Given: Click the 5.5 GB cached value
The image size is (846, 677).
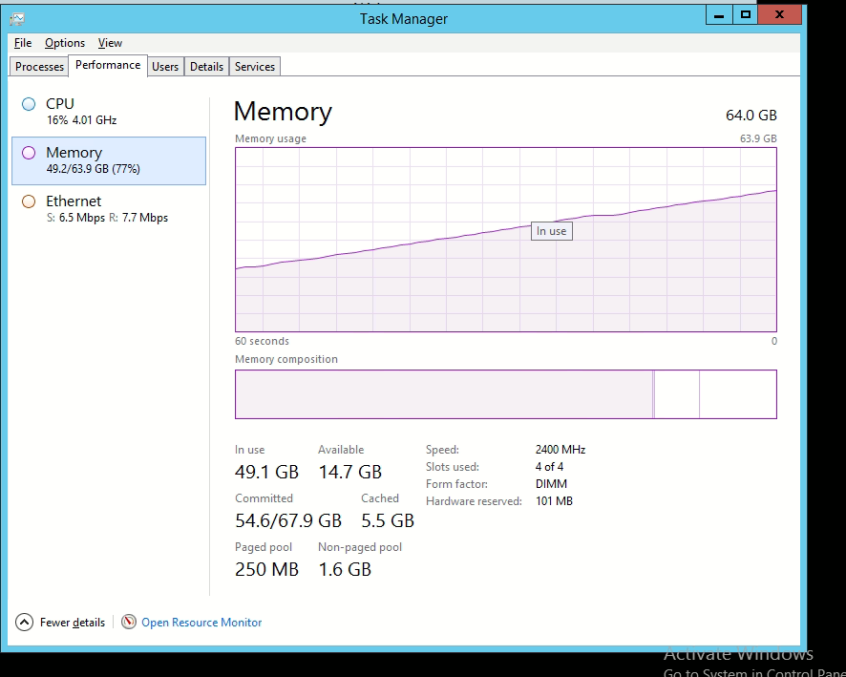Looking at the screenshot, I should [x=387, y=521].
